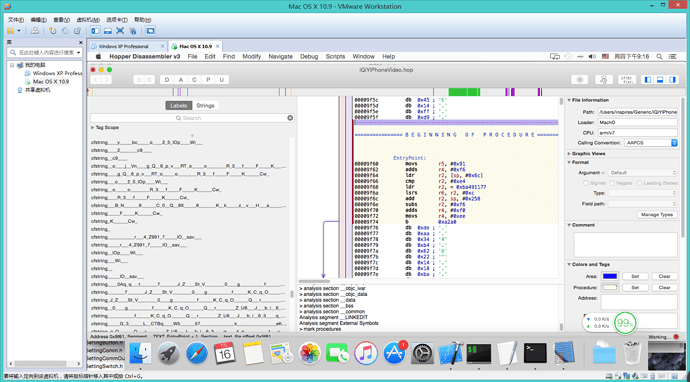
Task: Click VMware revert snapshot icon
Action: [65, 31]
